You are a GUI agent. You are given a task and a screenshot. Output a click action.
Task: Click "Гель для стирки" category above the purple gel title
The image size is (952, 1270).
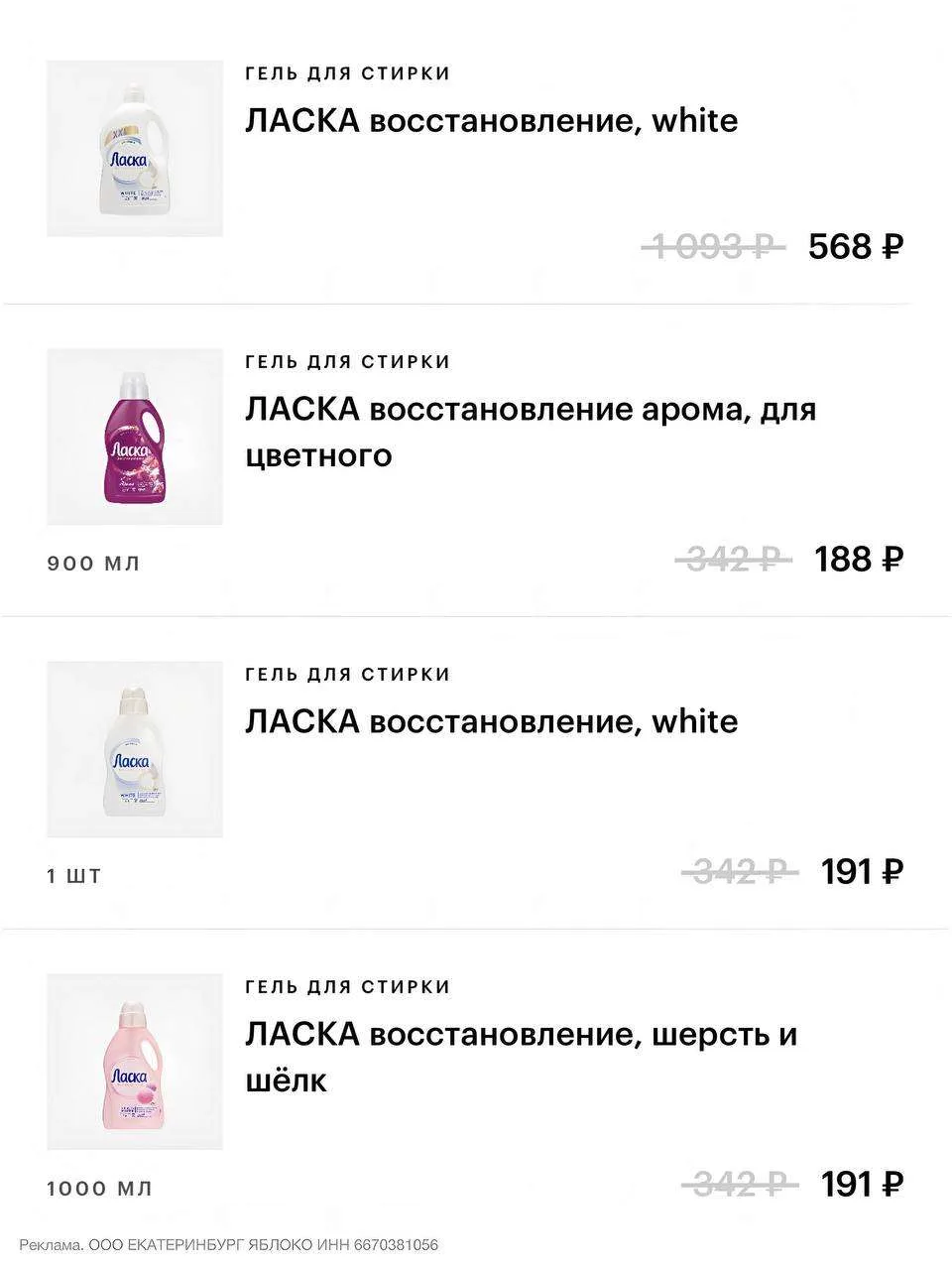coord(347,362)
